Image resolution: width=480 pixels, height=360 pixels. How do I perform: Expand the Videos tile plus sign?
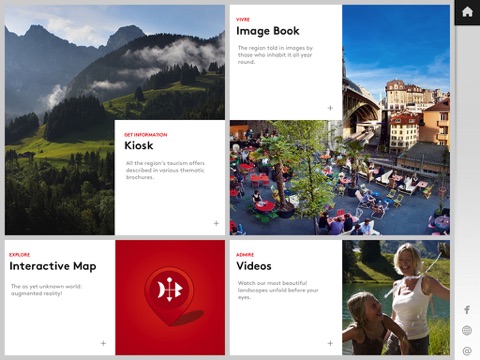(330, 343)
